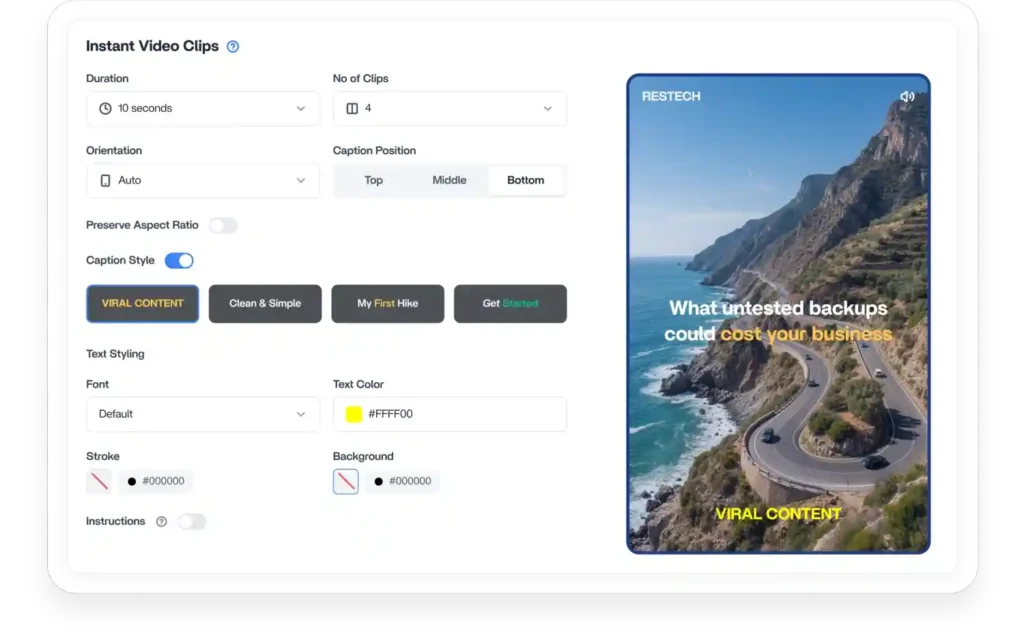Click the black Stroke color dot
The image size is (1024, 638).
pos(132,481)
